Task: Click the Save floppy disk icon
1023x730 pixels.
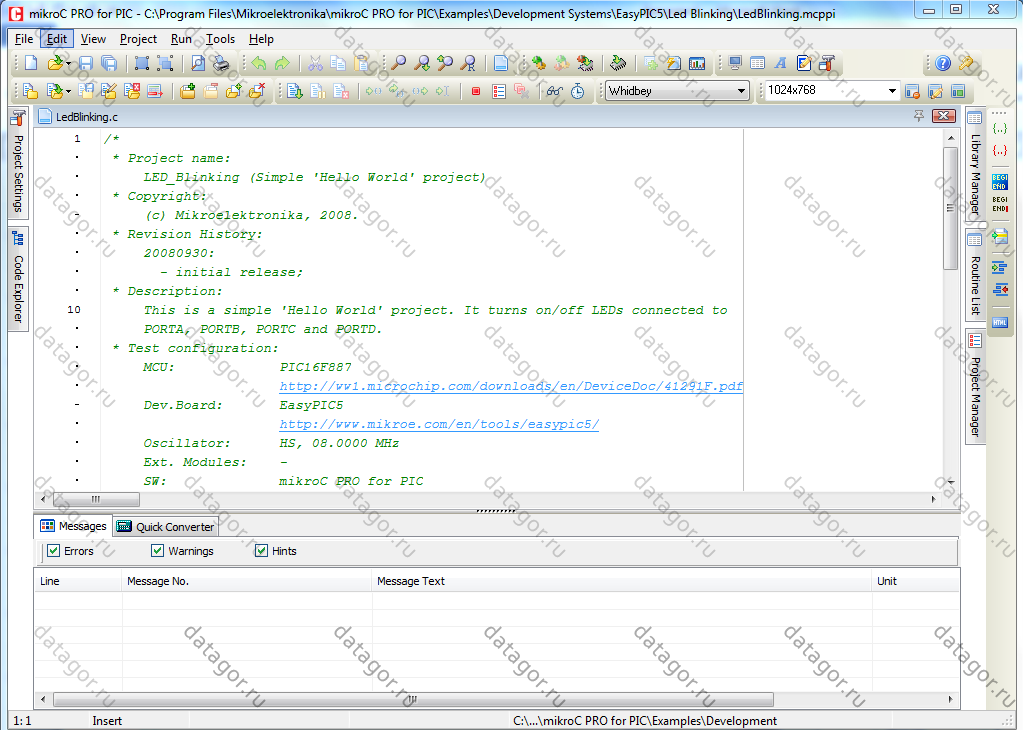Action: 86,63
